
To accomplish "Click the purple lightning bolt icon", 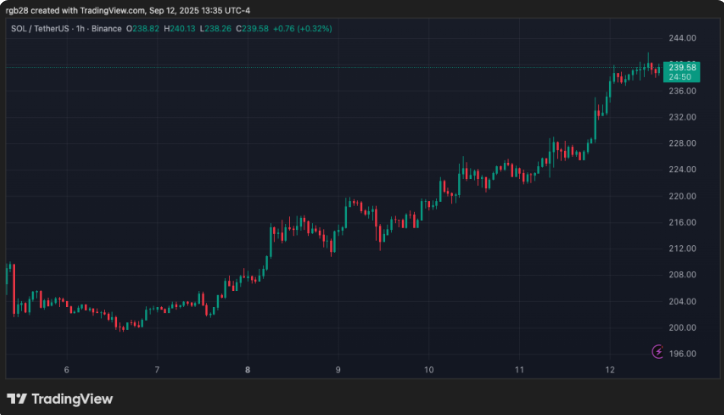I will click(x=657, y=351).
